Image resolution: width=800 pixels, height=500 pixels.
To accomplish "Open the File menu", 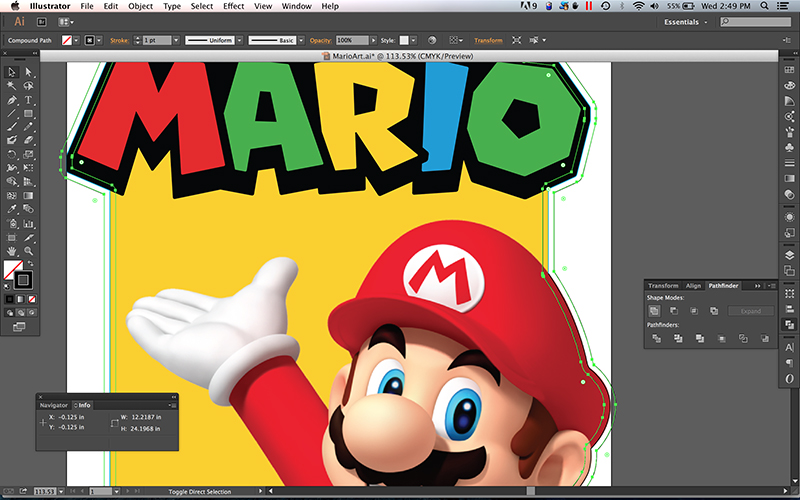I will tap(87, 6).
